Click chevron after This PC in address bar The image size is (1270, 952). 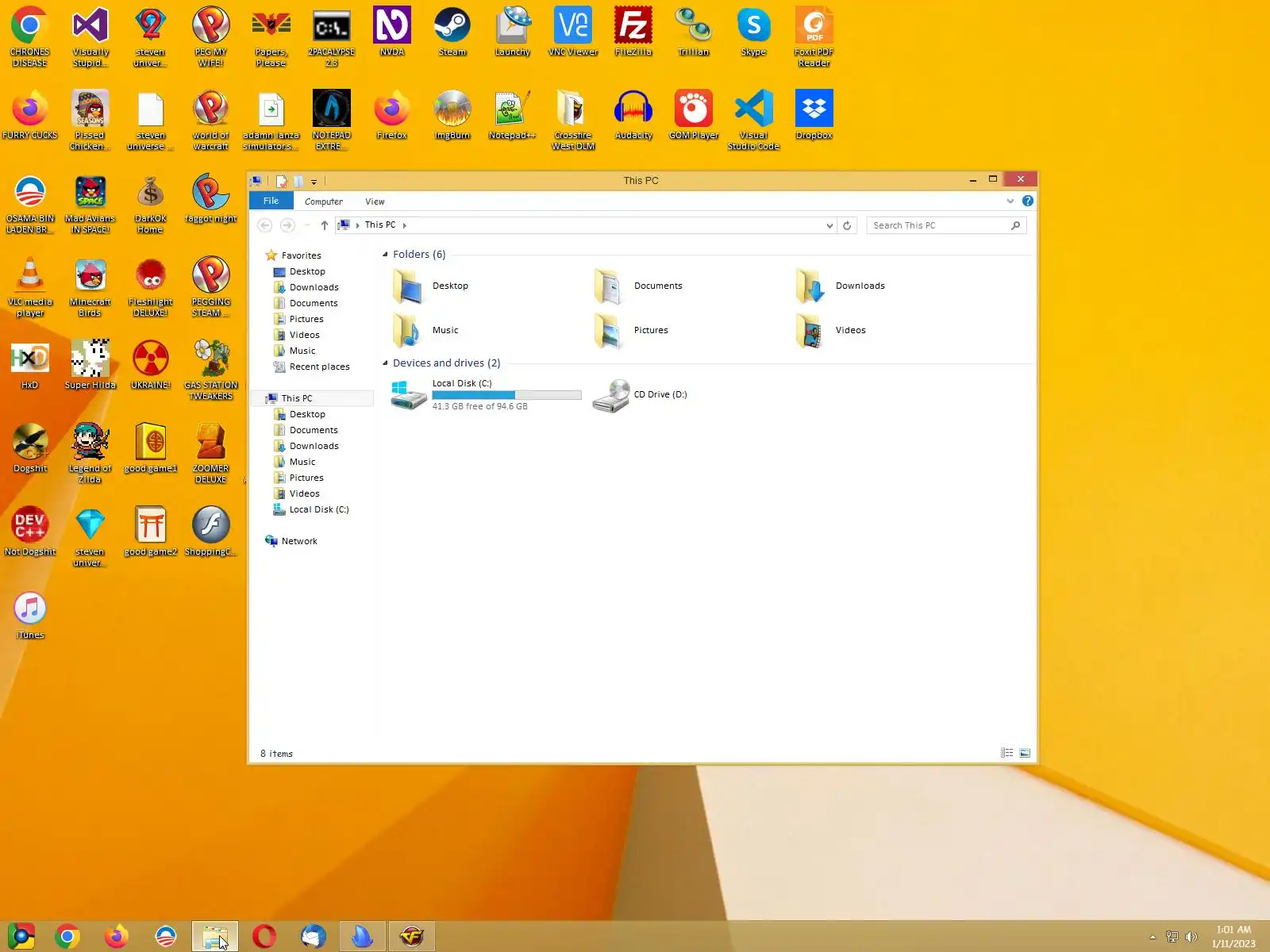pos(404,225)
